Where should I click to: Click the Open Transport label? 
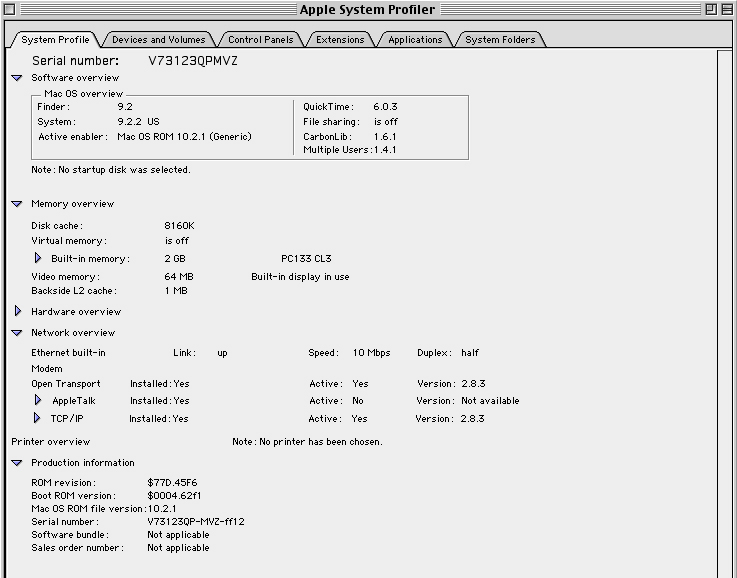click(66, 384)
